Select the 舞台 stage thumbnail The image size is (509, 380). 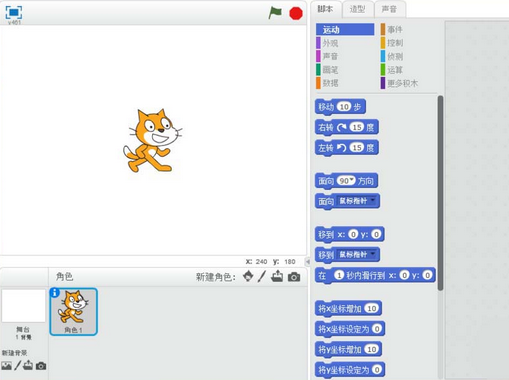click(x=23, y=306)
